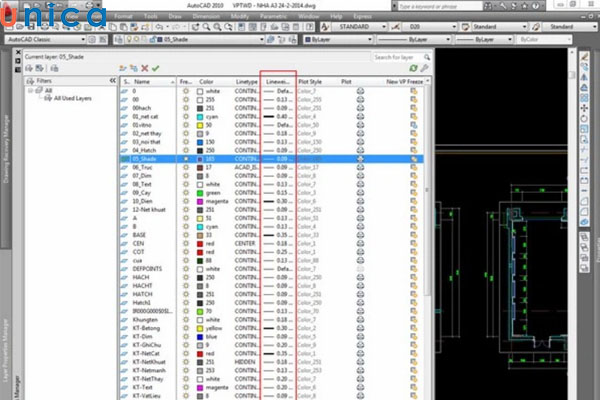Image resolution: width=600 pixels, height=400 pixels.
Task: Collapse the layer filter tree pane
Action: [x=112, y=80]
